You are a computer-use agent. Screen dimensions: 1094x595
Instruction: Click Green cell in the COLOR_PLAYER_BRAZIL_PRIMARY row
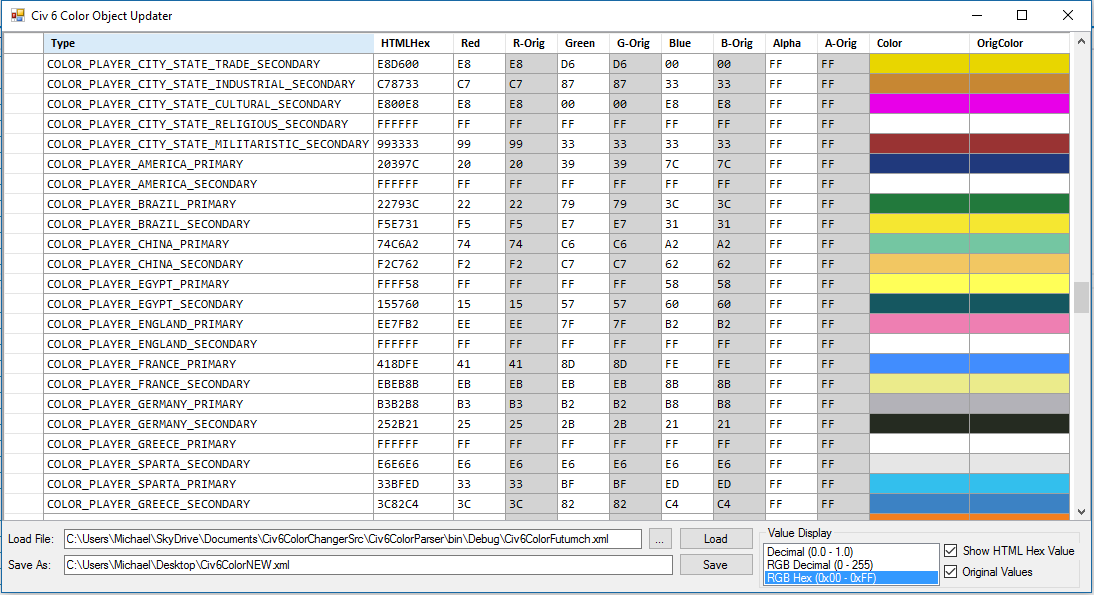click(x=583, y=204)
